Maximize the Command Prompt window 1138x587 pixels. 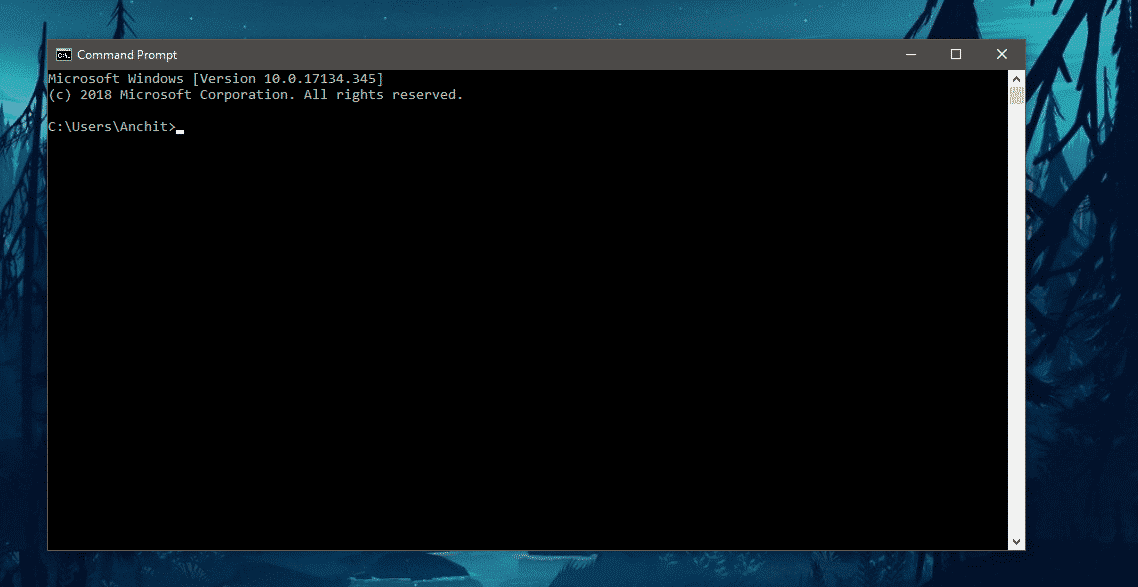point(956,54)
